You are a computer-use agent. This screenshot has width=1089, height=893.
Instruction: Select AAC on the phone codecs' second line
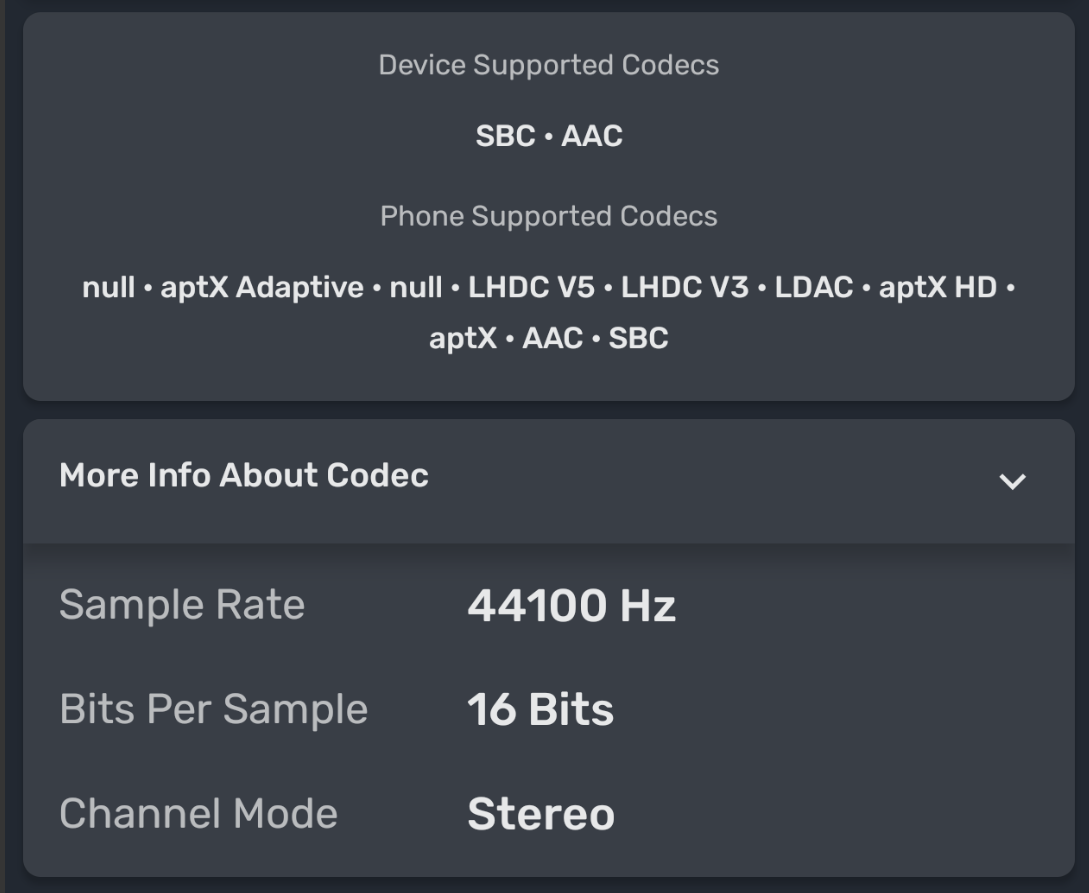click(552, 338)
